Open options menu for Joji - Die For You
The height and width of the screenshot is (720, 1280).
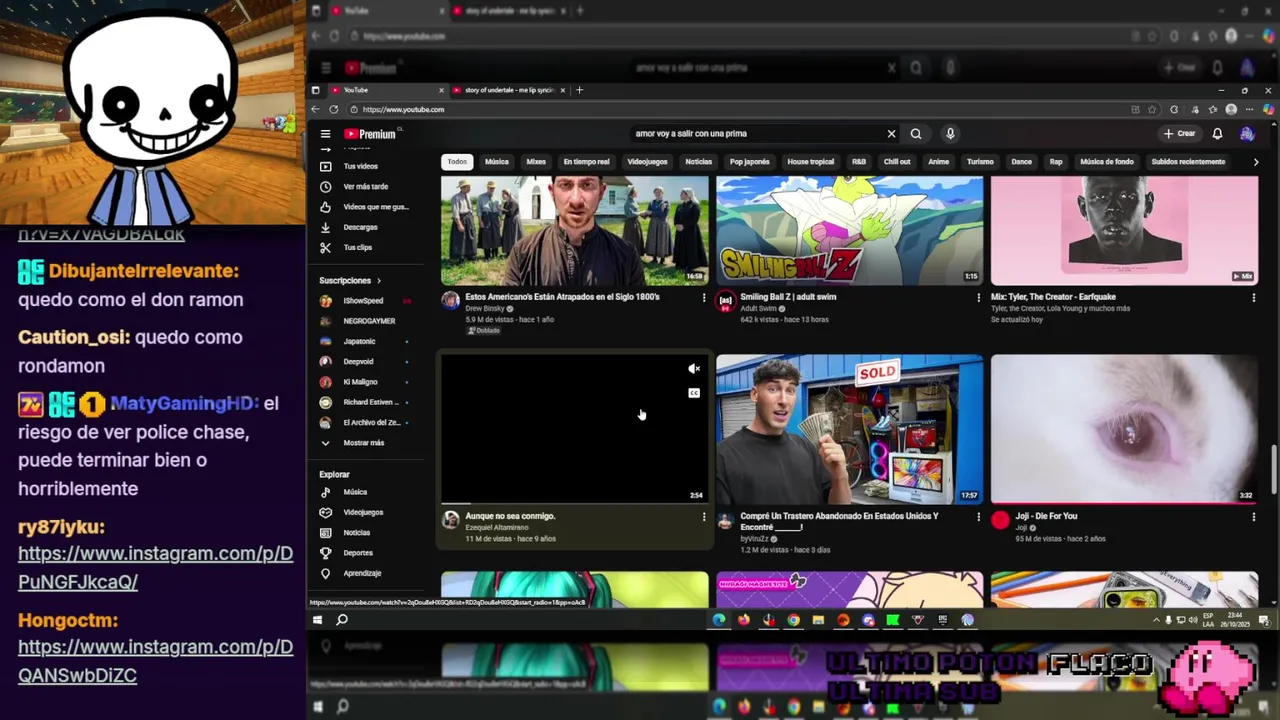pyautogui.click(x=1254, y=517)
